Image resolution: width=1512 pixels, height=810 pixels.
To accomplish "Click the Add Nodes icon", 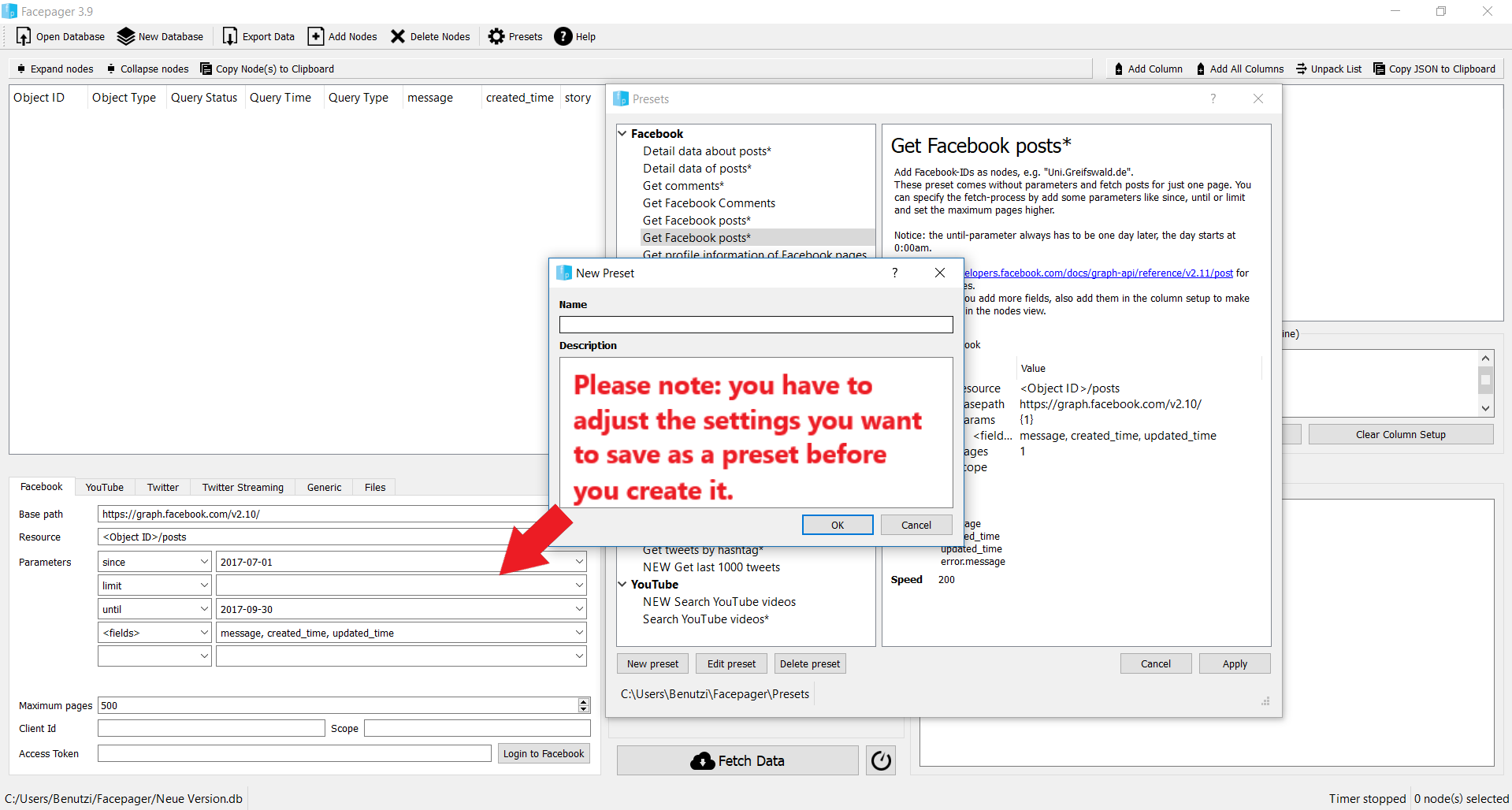I will click(315, 36).
